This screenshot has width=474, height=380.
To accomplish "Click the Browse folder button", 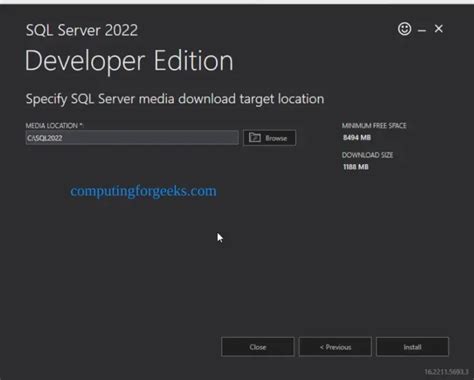I will click(x=269, y=138).
